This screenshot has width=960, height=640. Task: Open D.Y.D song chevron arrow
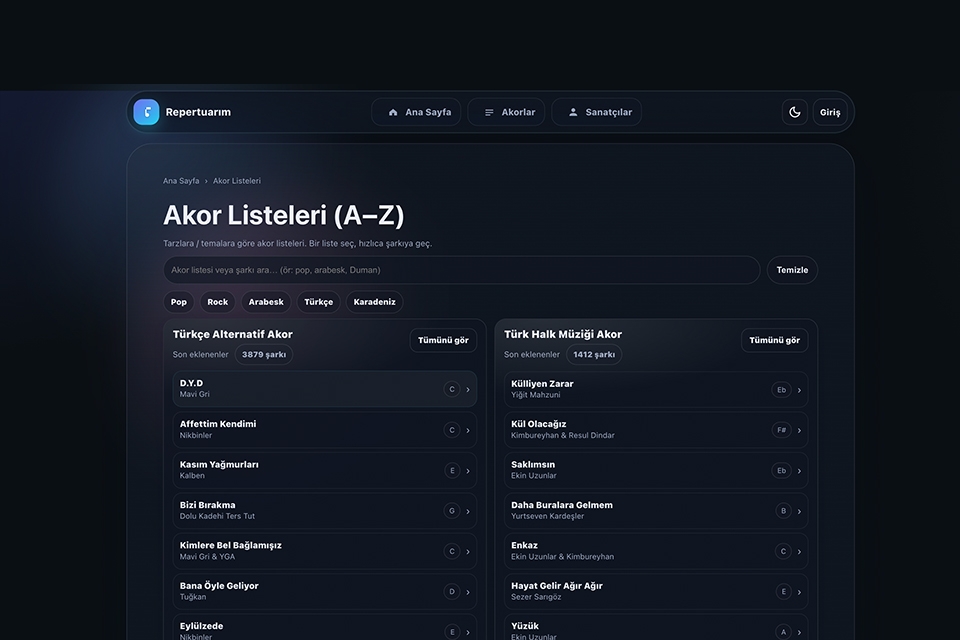pos(468,389)
